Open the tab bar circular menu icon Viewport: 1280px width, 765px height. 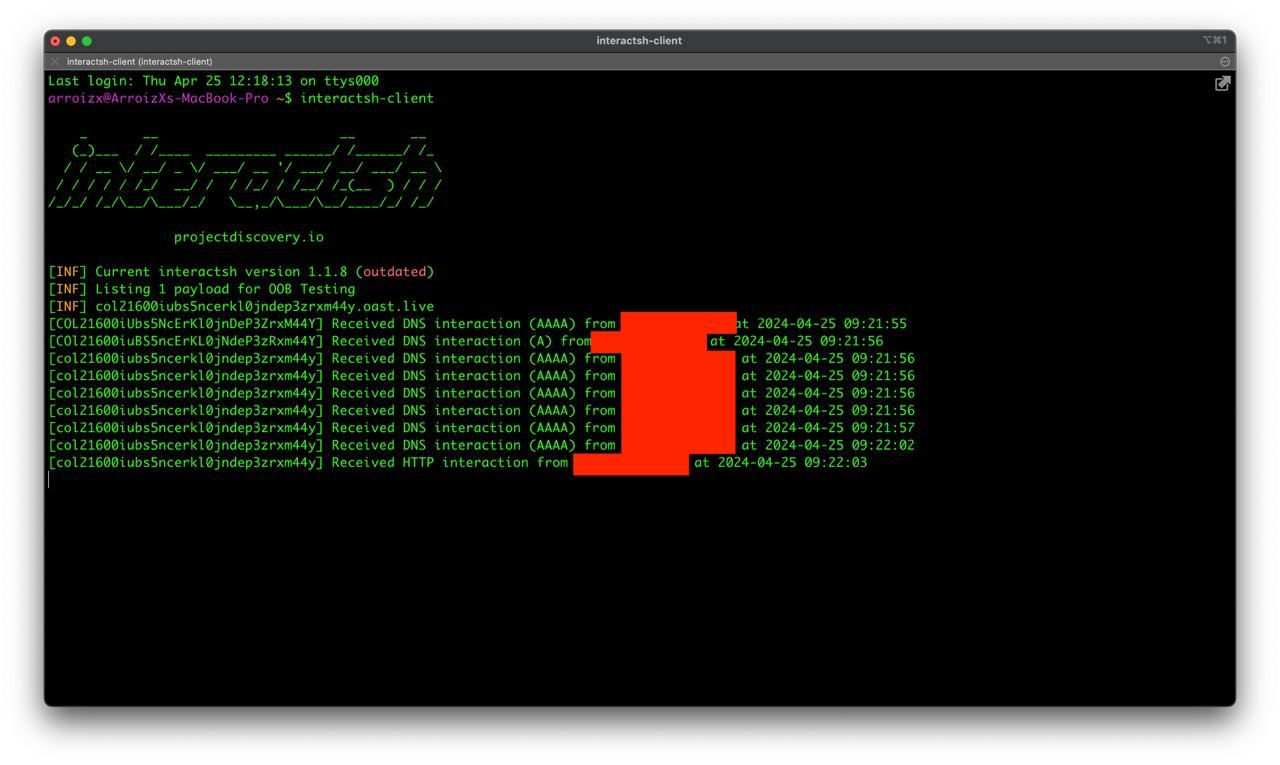(1225, 62)
